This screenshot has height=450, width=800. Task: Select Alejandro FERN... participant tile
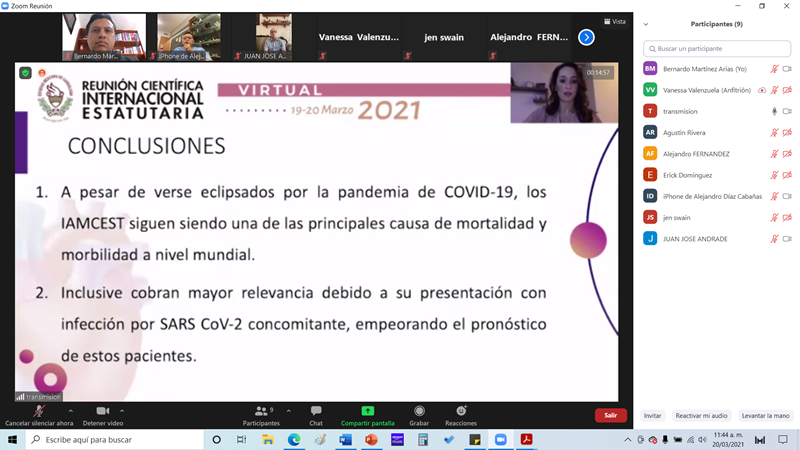click(x=529, y=37)
